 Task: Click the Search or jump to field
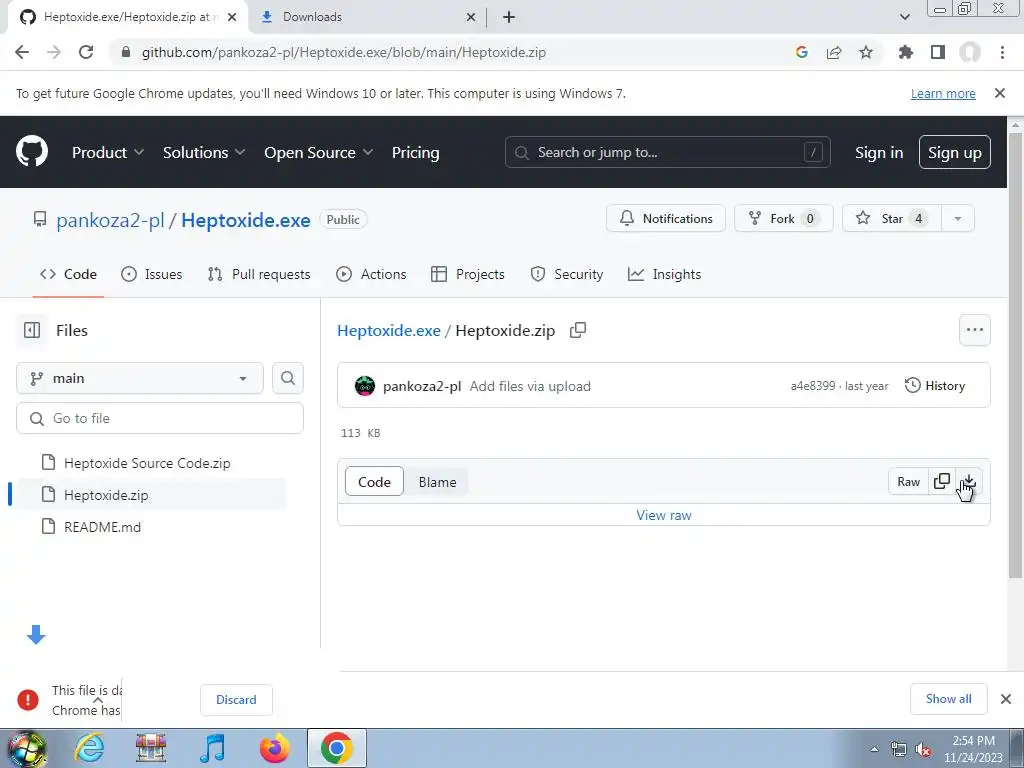(667, 152)
